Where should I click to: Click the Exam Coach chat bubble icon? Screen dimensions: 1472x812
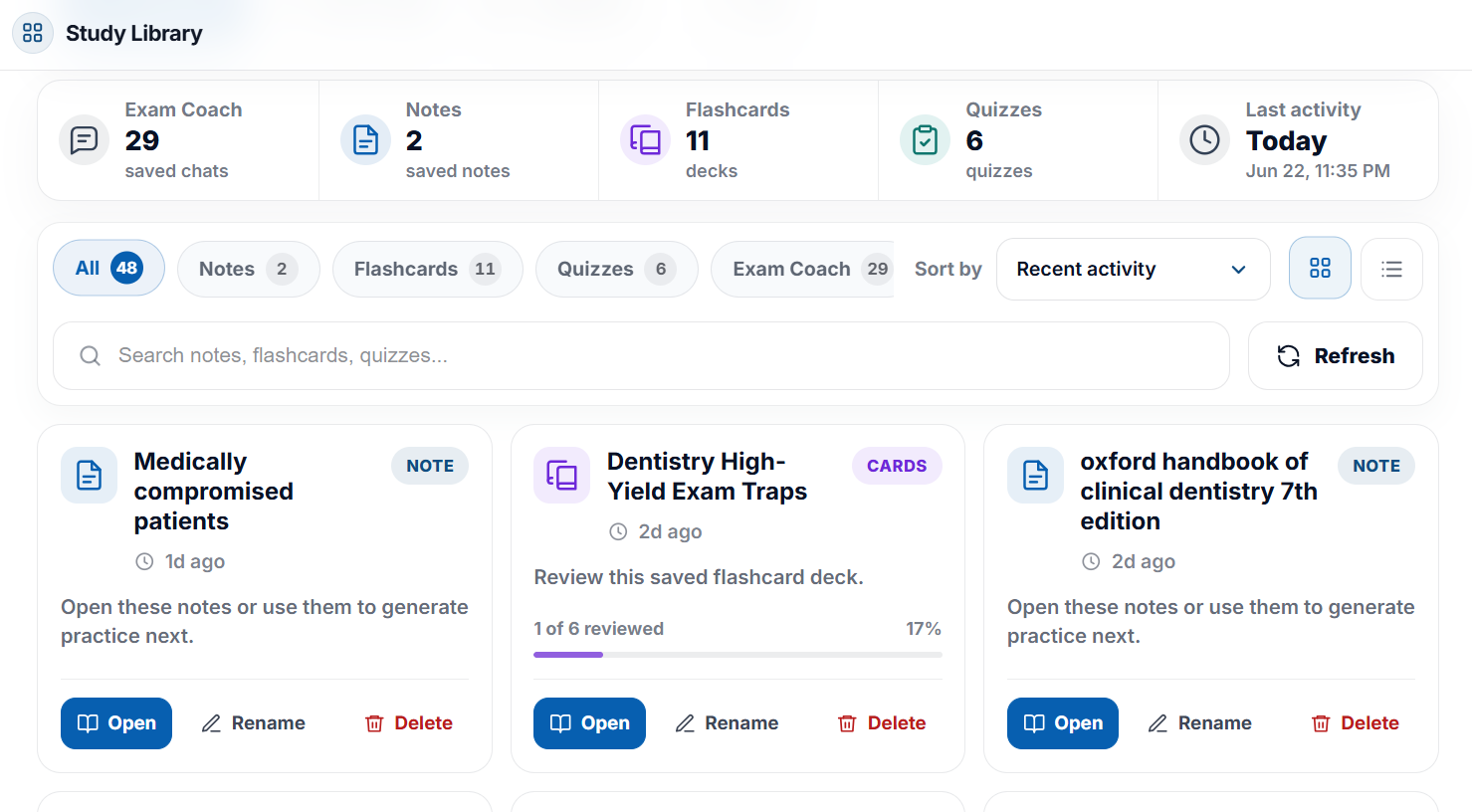(x=85, y=139)
